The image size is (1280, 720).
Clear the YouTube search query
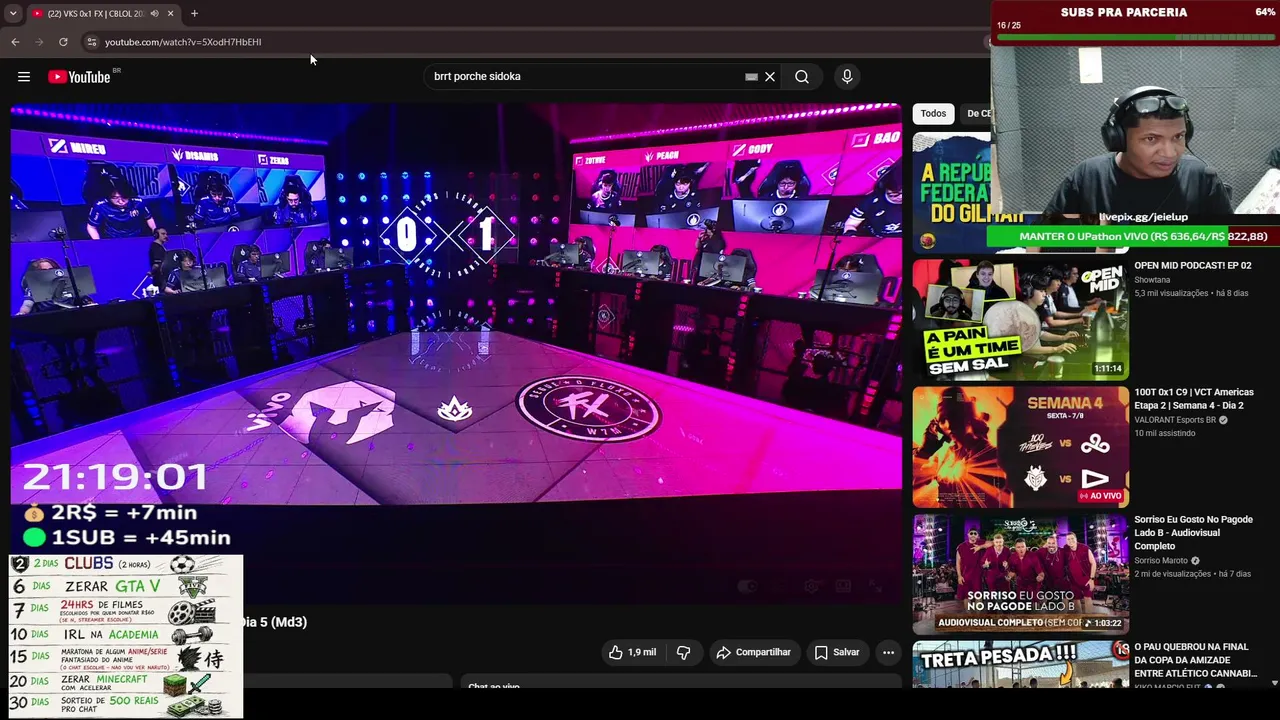click(x=770, y=77)
